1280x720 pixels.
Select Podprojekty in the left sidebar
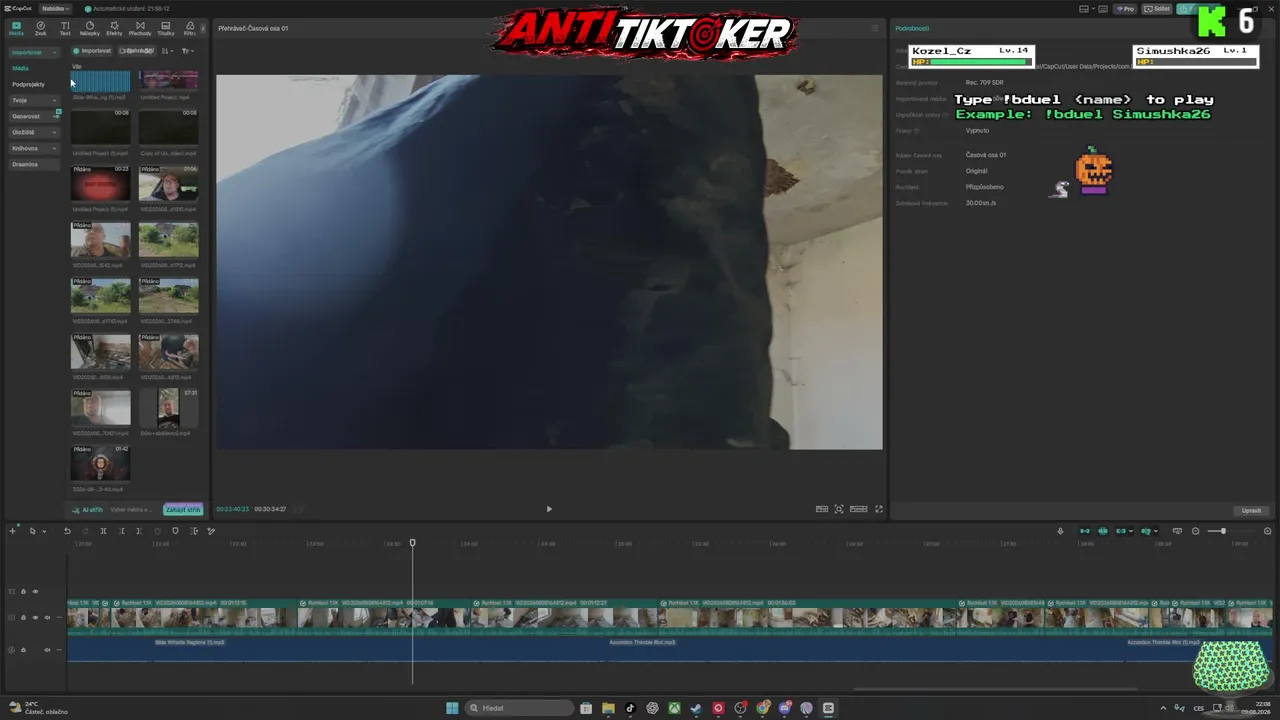pyautogui.click(x=28, y=84)
